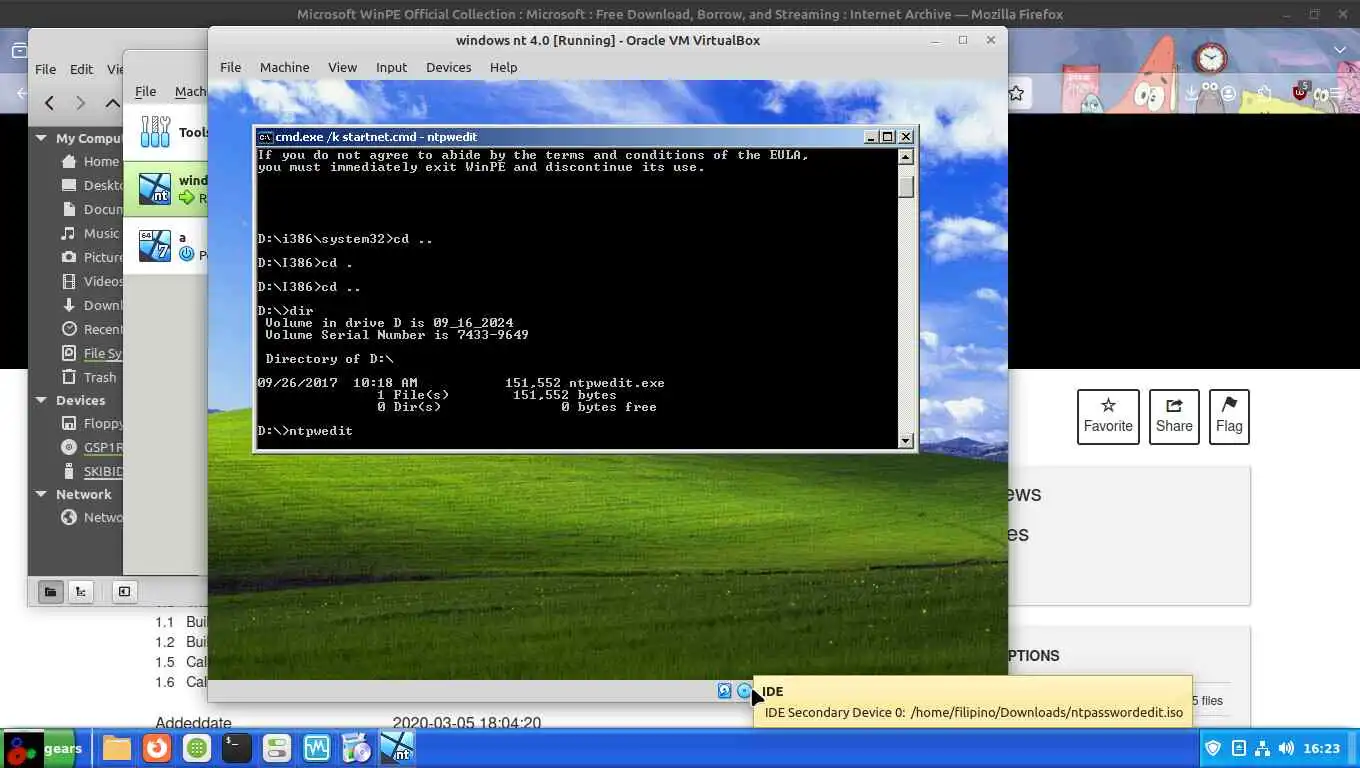This screenshot has width=1360, height=768.
Task: Open File System in sidebar
Action: coord(91,353)
